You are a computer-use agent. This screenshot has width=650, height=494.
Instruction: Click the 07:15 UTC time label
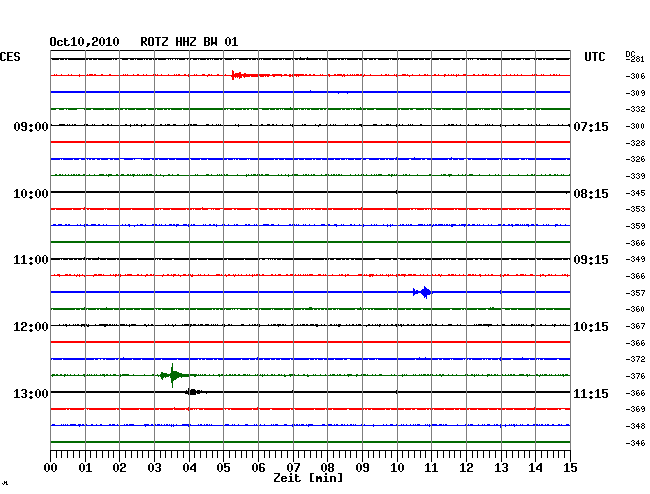pyautogui.click(x=591, y=126)
